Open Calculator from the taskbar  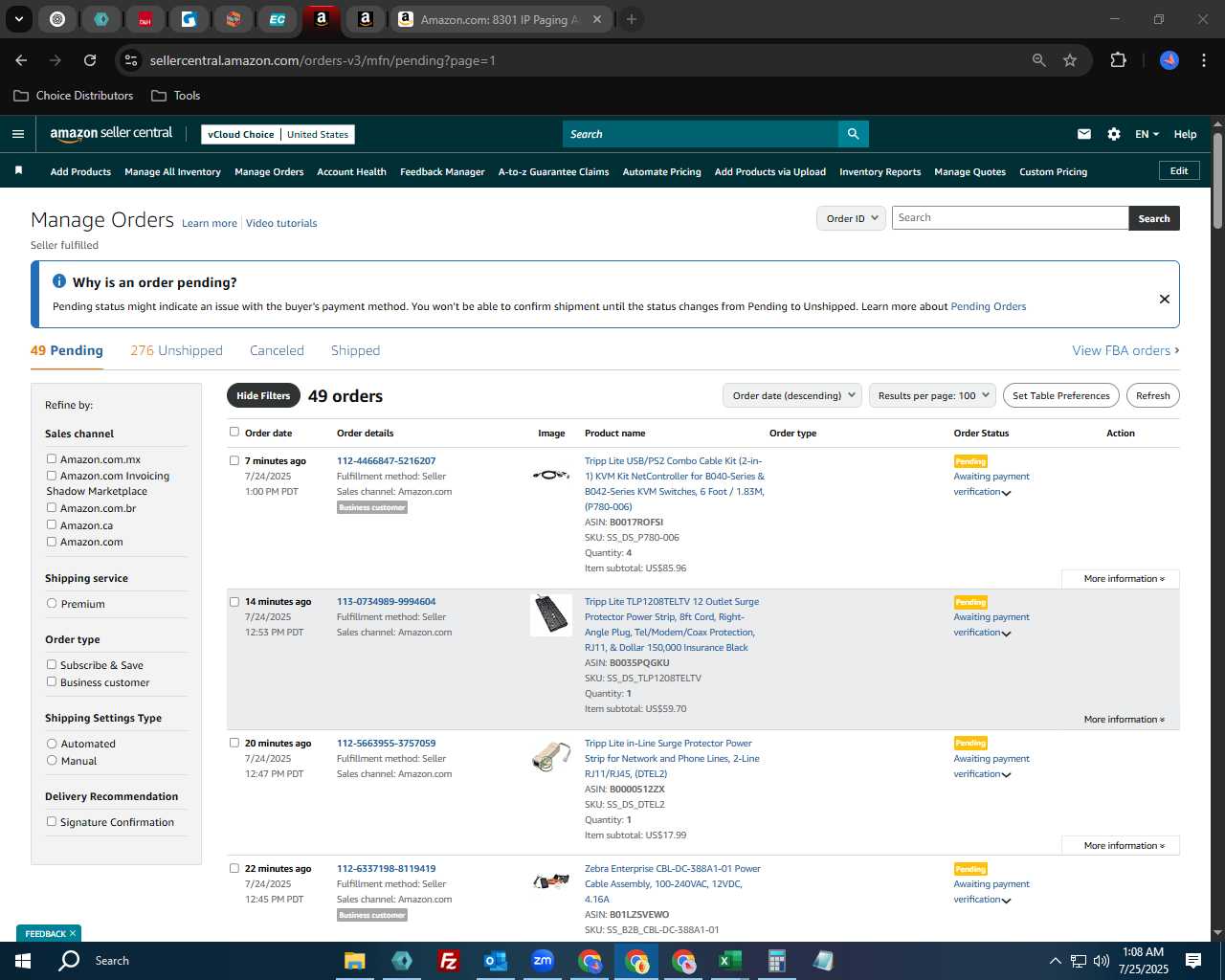tap(776, 961)
